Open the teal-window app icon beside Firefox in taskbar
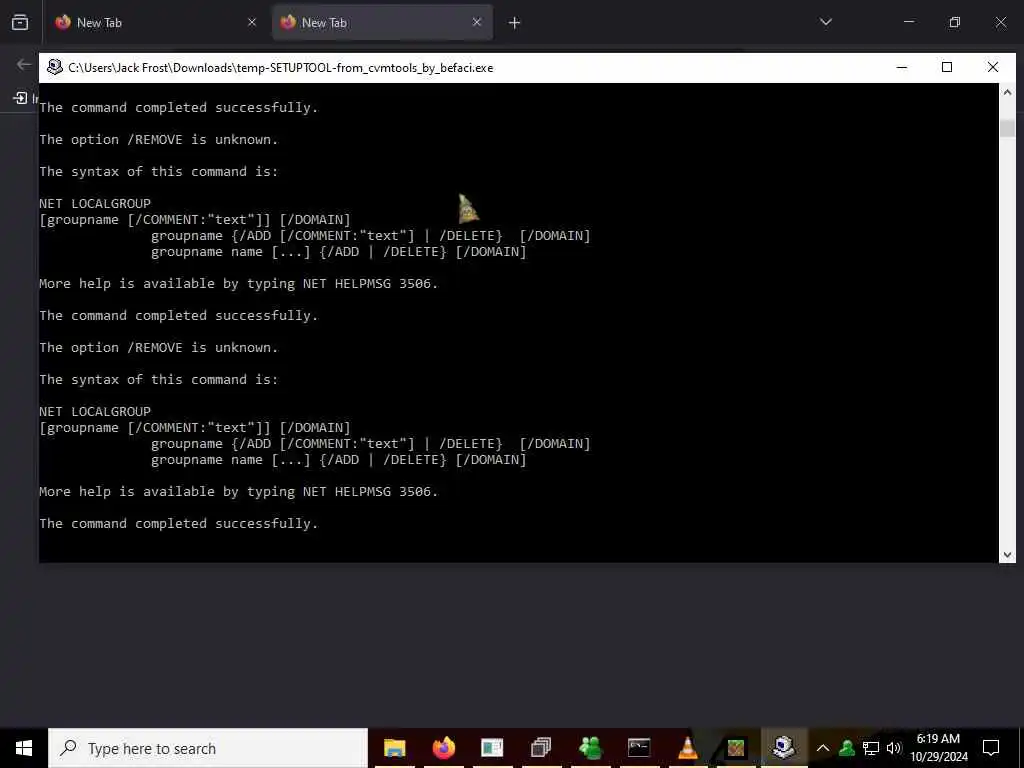This screenshot has width=1024, height=768. coord(492,748)
